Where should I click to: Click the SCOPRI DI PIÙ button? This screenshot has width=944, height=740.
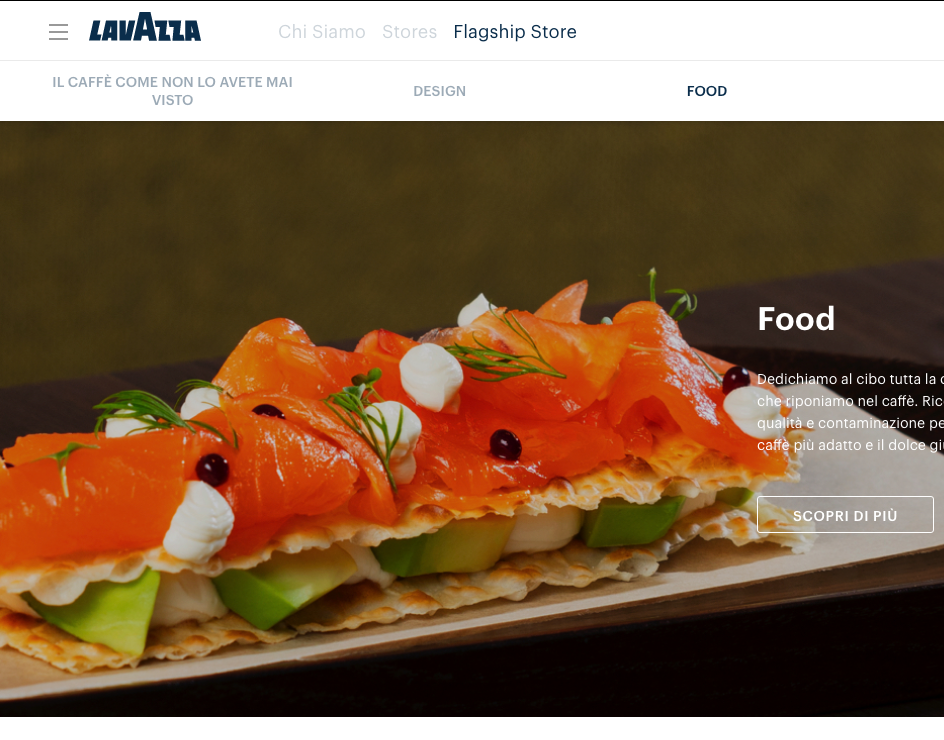845,515
